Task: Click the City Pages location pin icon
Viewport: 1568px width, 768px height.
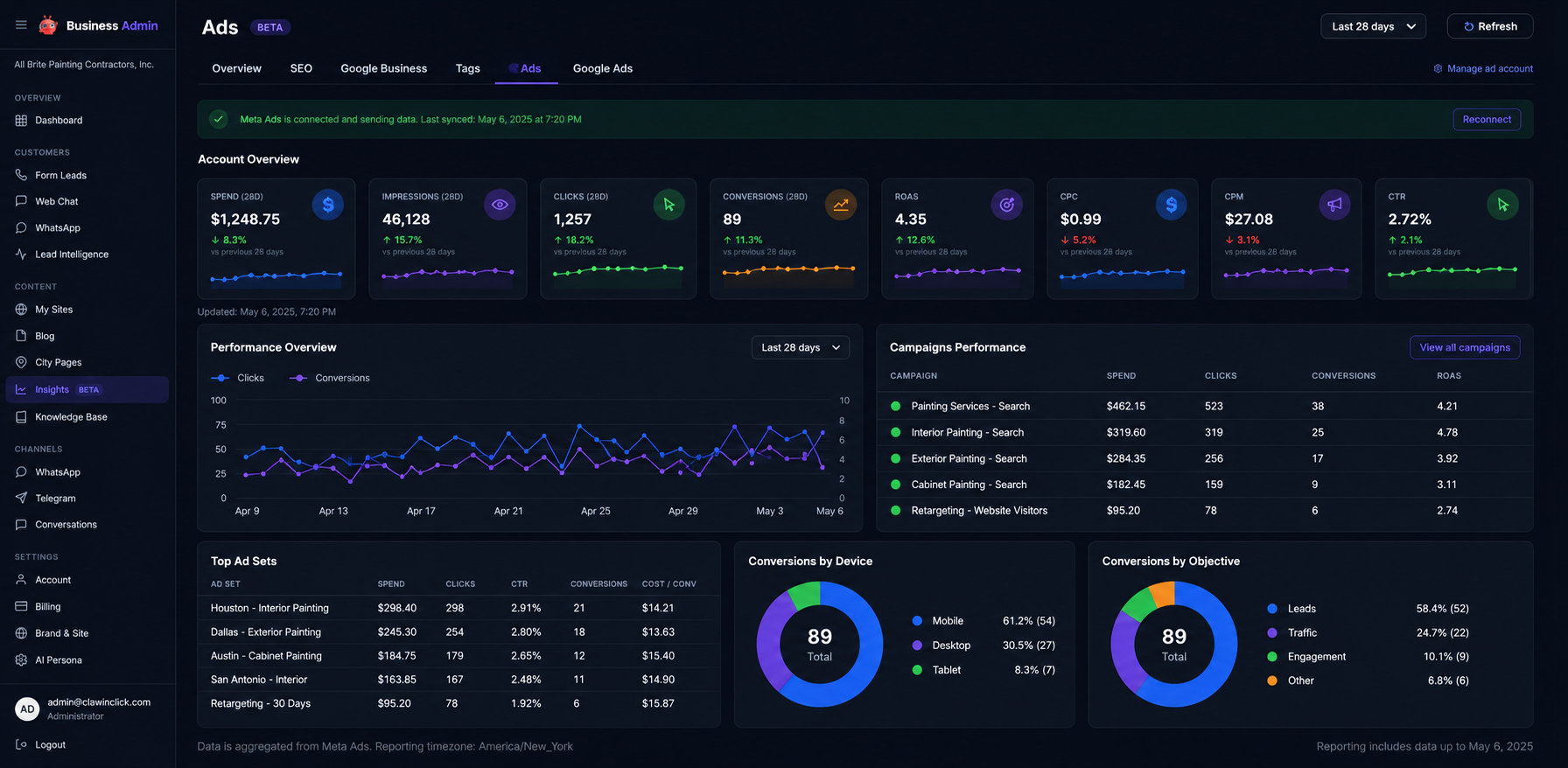Action: click(x=21, y=362)
